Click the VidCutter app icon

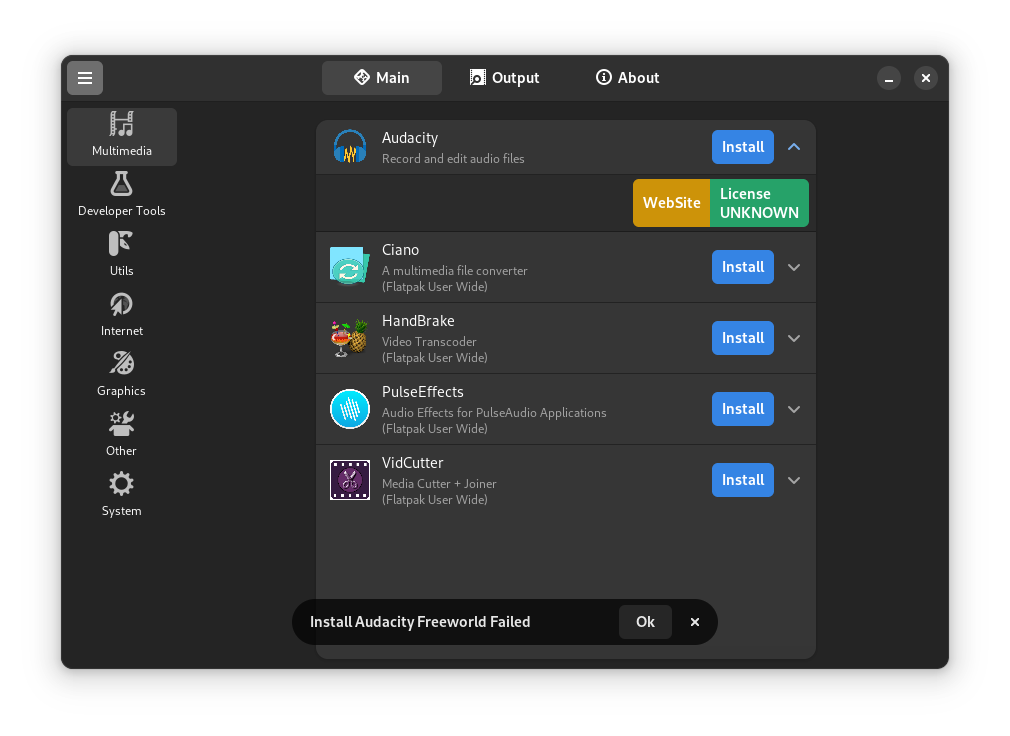[x=350, y=480]
